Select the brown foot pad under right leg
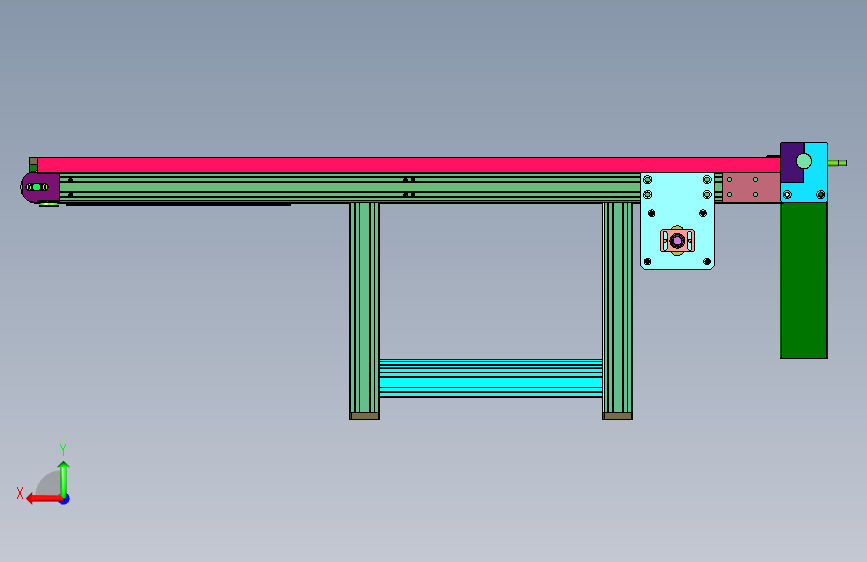Screen dimensions: 867x562 click(x=618, y=416)
